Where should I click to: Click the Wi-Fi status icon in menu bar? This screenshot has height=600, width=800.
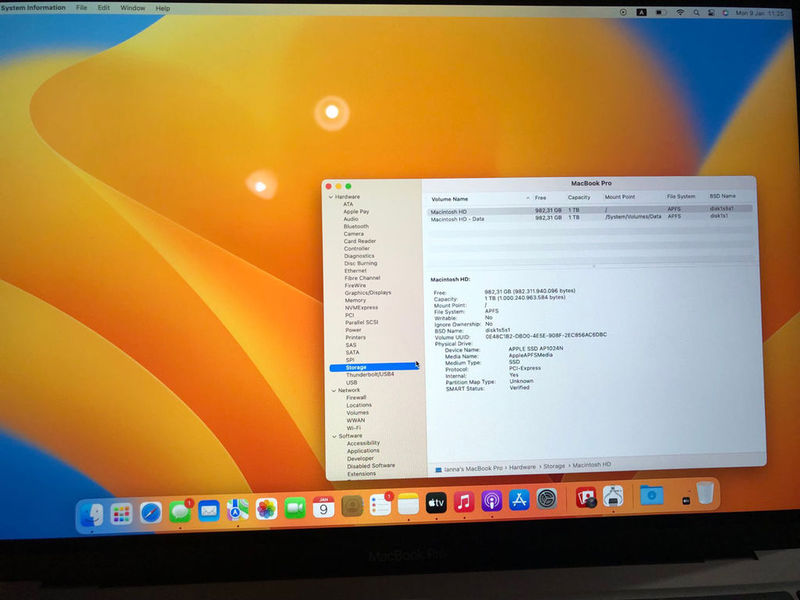[680, 13]
